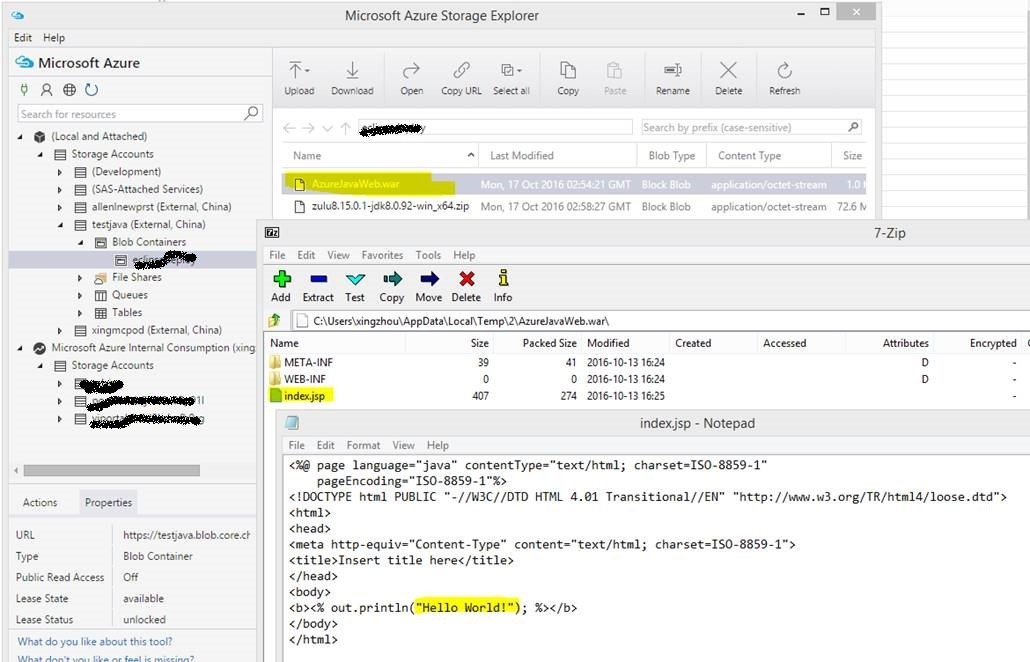Collapse the testjava storage account node
This screenshot has height=662, width=1030.
point(61,225)
